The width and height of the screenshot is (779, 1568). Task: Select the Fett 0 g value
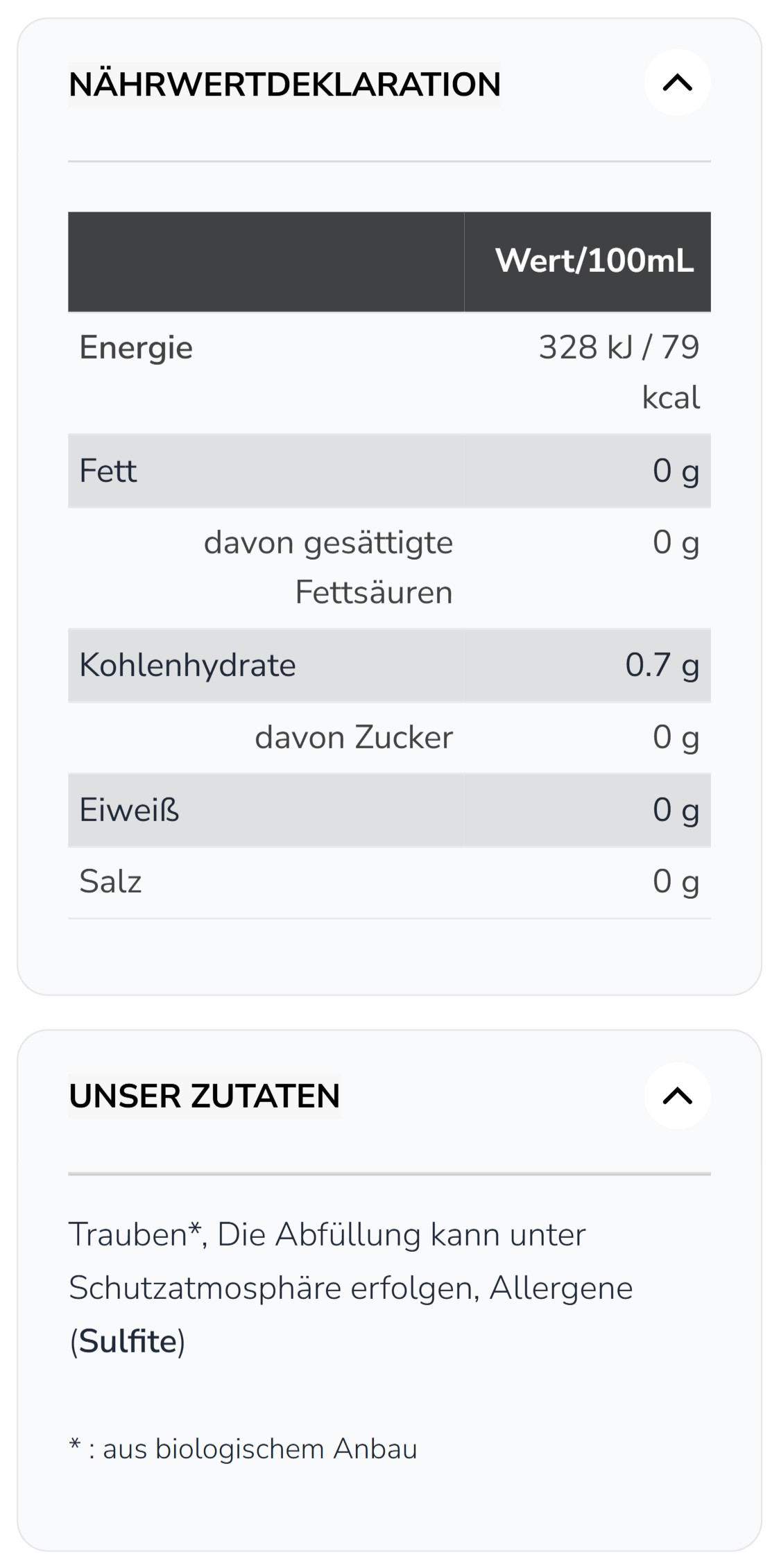coord(676,472)
